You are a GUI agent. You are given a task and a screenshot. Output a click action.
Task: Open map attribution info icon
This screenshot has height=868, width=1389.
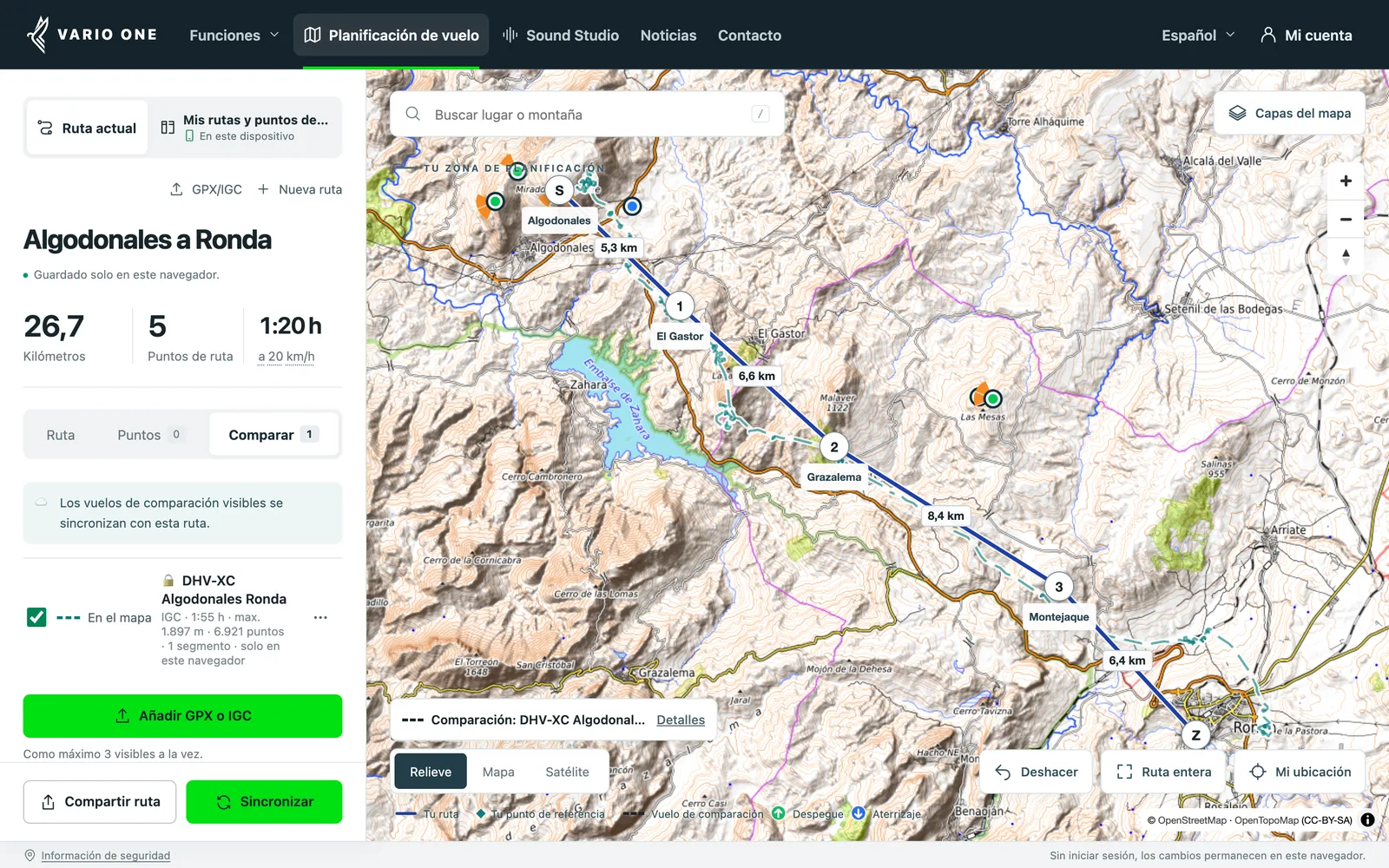(x=1367, y=820)
